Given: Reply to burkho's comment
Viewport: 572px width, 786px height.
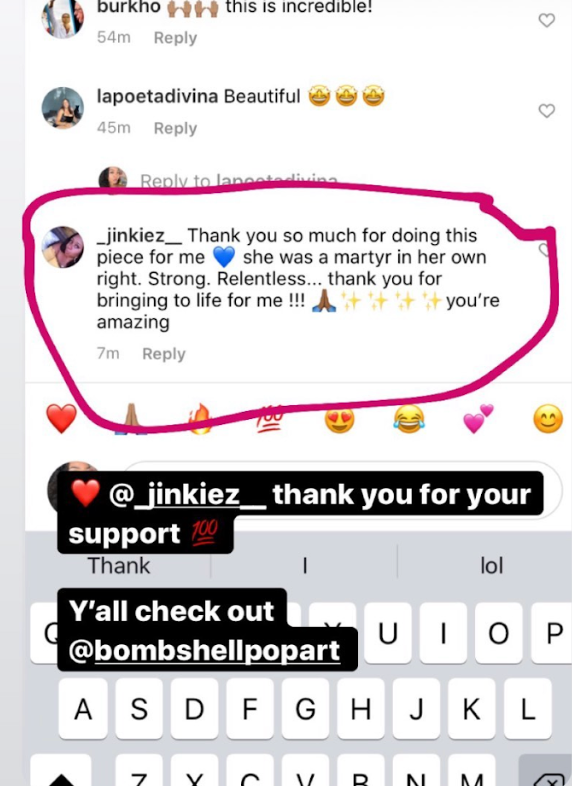Looking at the screenshot, I should tap(175, 38).
